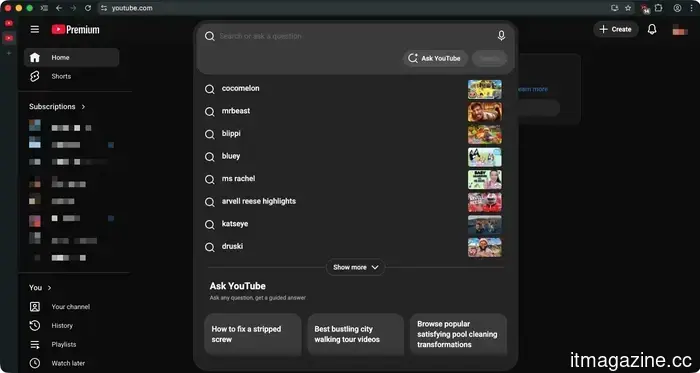The width and height of the screenshot is (700, 373).
Task: Click the microphone voice search icon
Action: [501, 36]
